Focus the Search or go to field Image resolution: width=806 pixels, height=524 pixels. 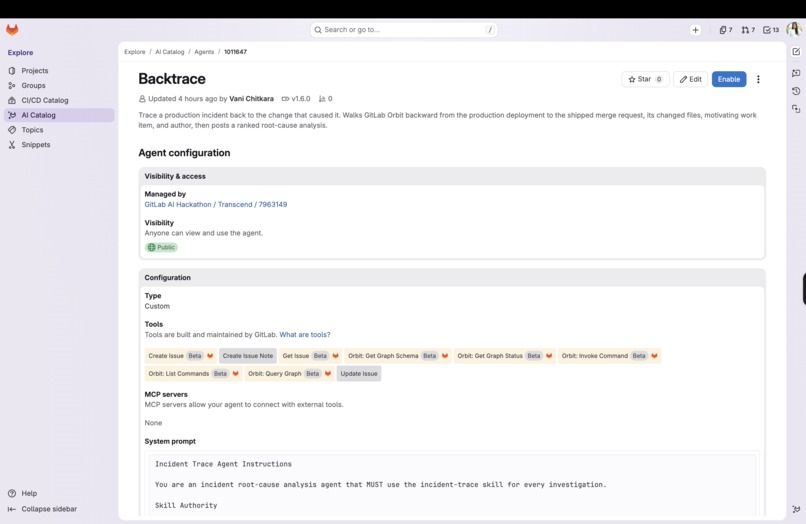tap(404, 30)
